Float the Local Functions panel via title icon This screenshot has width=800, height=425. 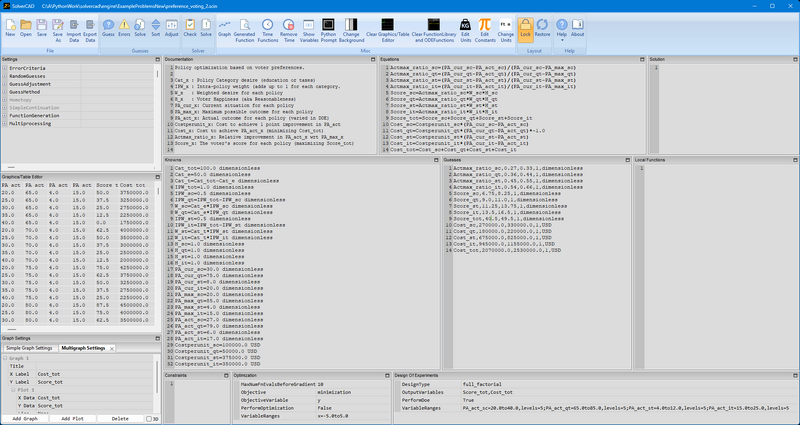click(x=795, y=160)
